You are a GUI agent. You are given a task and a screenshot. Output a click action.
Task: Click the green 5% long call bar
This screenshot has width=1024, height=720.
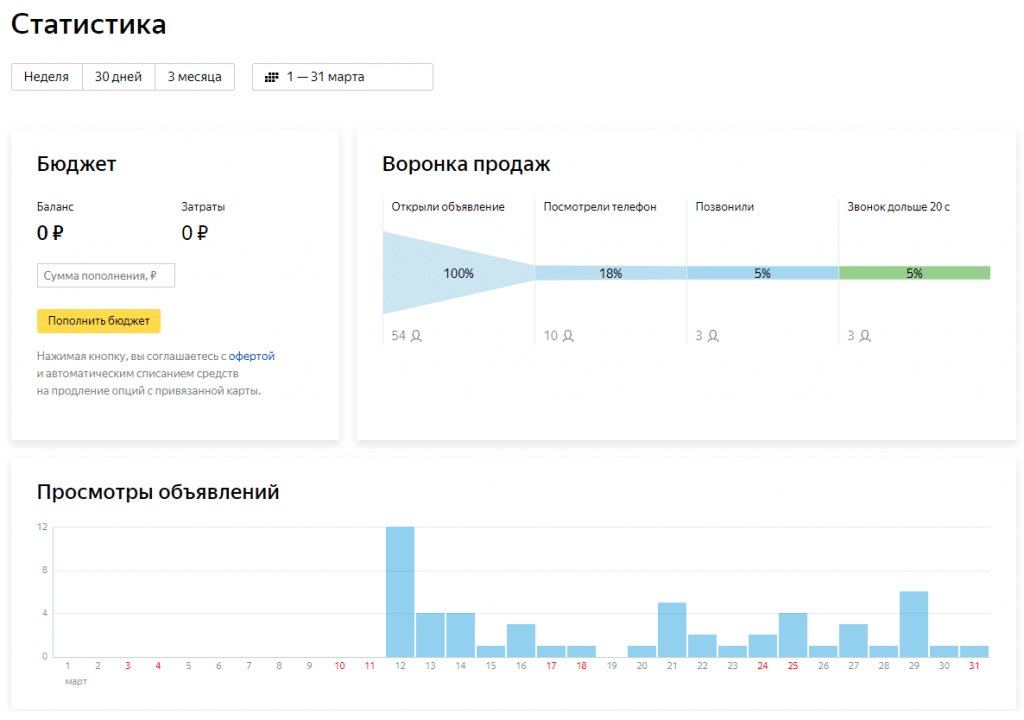click(x=914, y=273)
